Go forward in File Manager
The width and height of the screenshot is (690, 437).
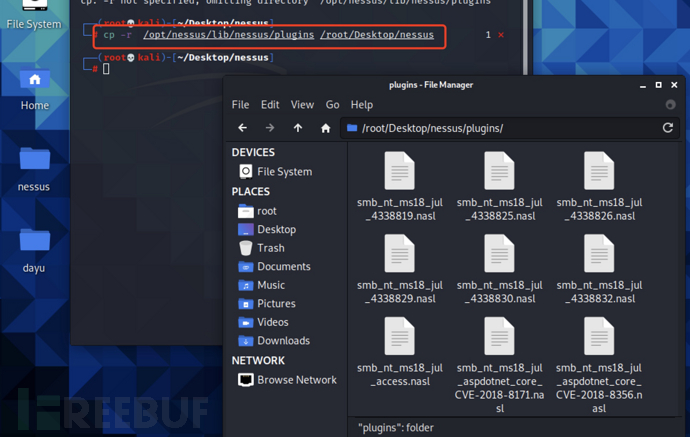[270, 128]
